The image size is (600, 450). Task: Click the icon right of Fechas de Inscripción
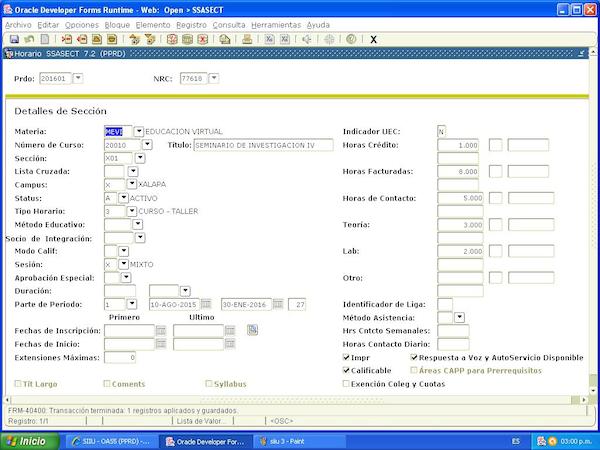coord(253,329)
